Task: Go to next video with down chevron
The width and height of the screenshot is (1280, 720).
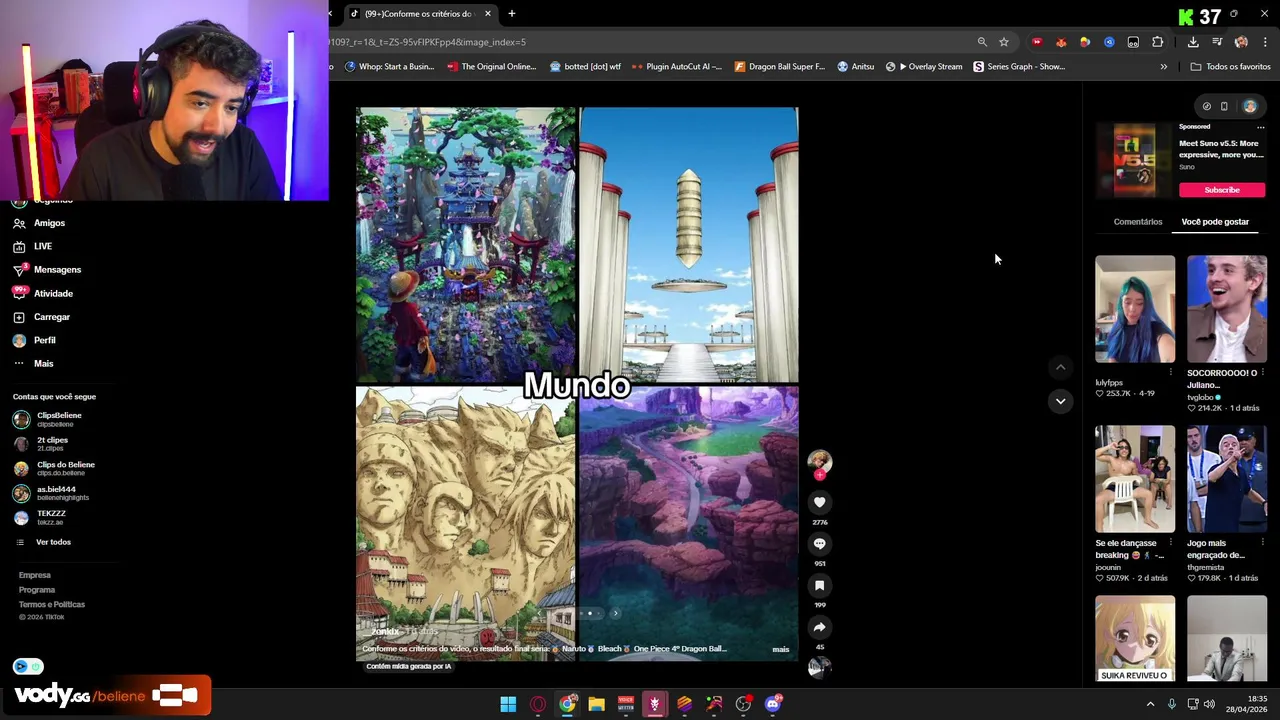Action: [x=1060, y=401]
